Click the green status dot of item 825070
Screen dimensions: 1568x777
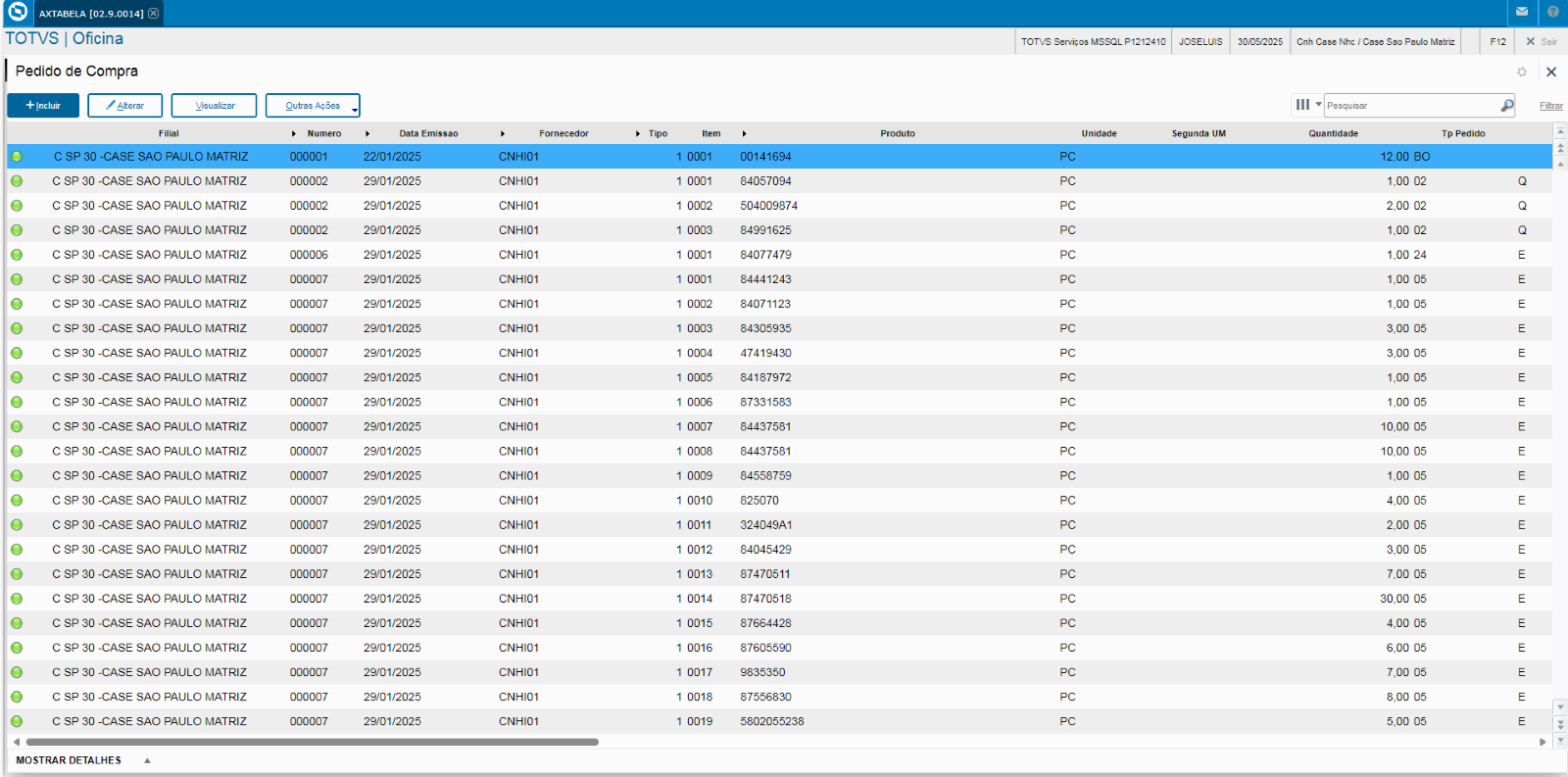tap(17, 501)
